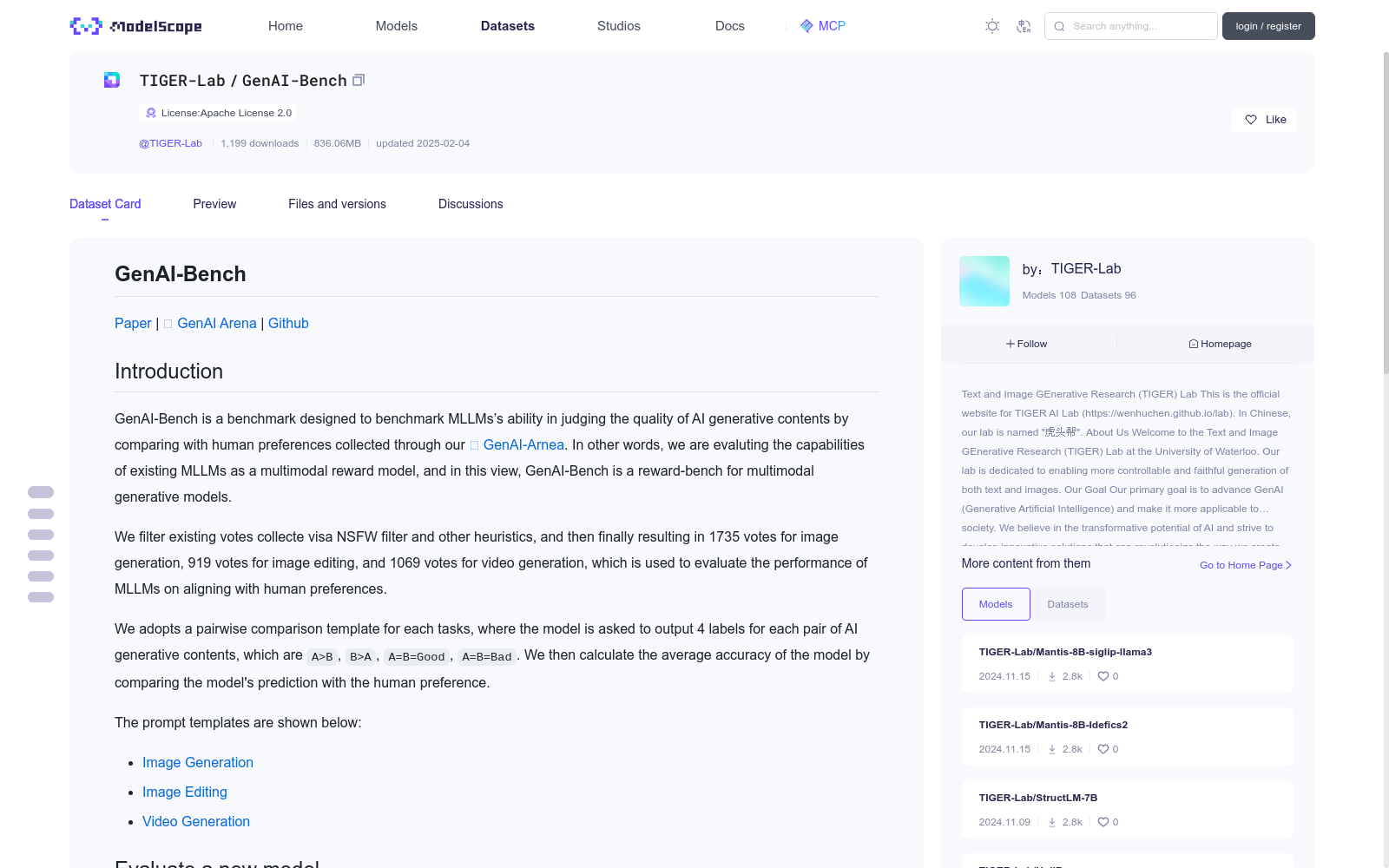Select the Datasets tab under More content
Viewport: 1389px width, 868px height.
[x=1068, y=604]
